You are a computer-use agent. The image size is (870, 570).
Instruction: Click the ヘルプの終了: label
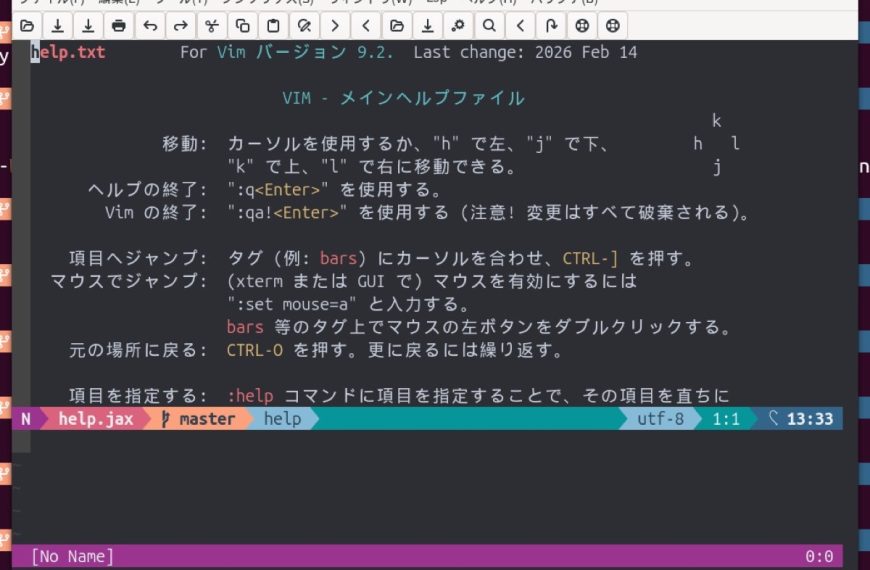[x=147, y=190]
